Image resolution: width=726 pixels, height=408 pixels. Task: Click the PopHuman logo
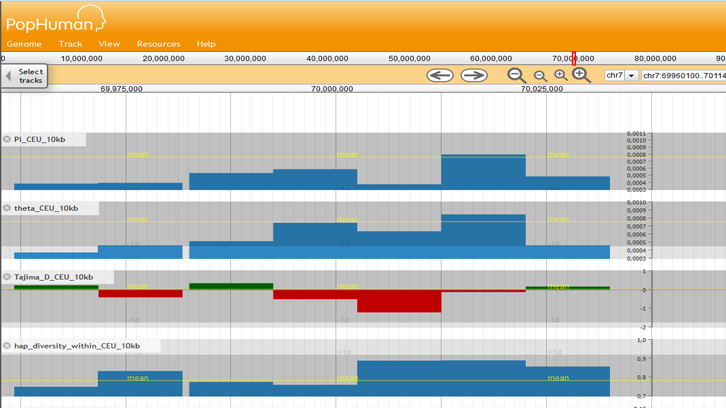(56, 18)
